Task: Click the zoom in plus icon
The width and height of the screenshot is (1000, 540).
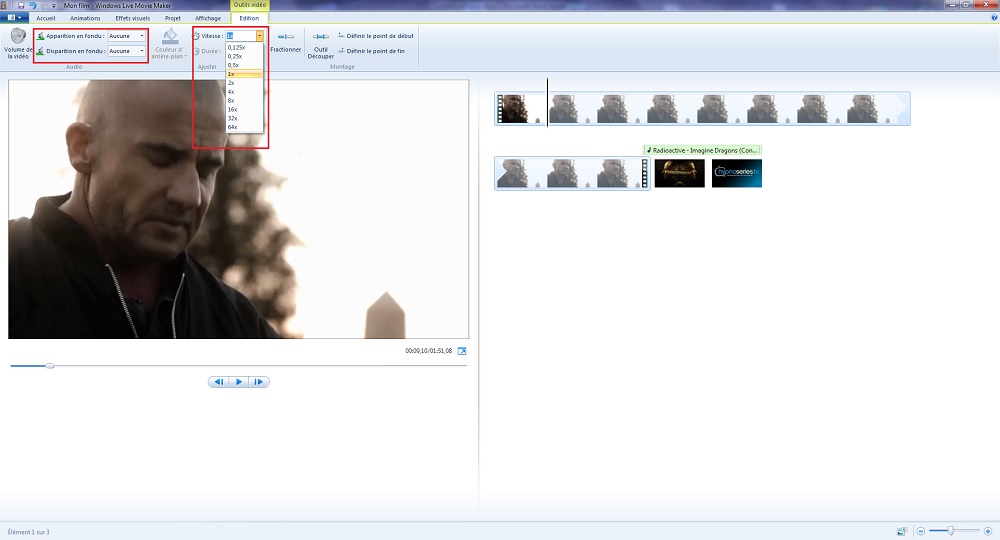Action: click(988, 531)
